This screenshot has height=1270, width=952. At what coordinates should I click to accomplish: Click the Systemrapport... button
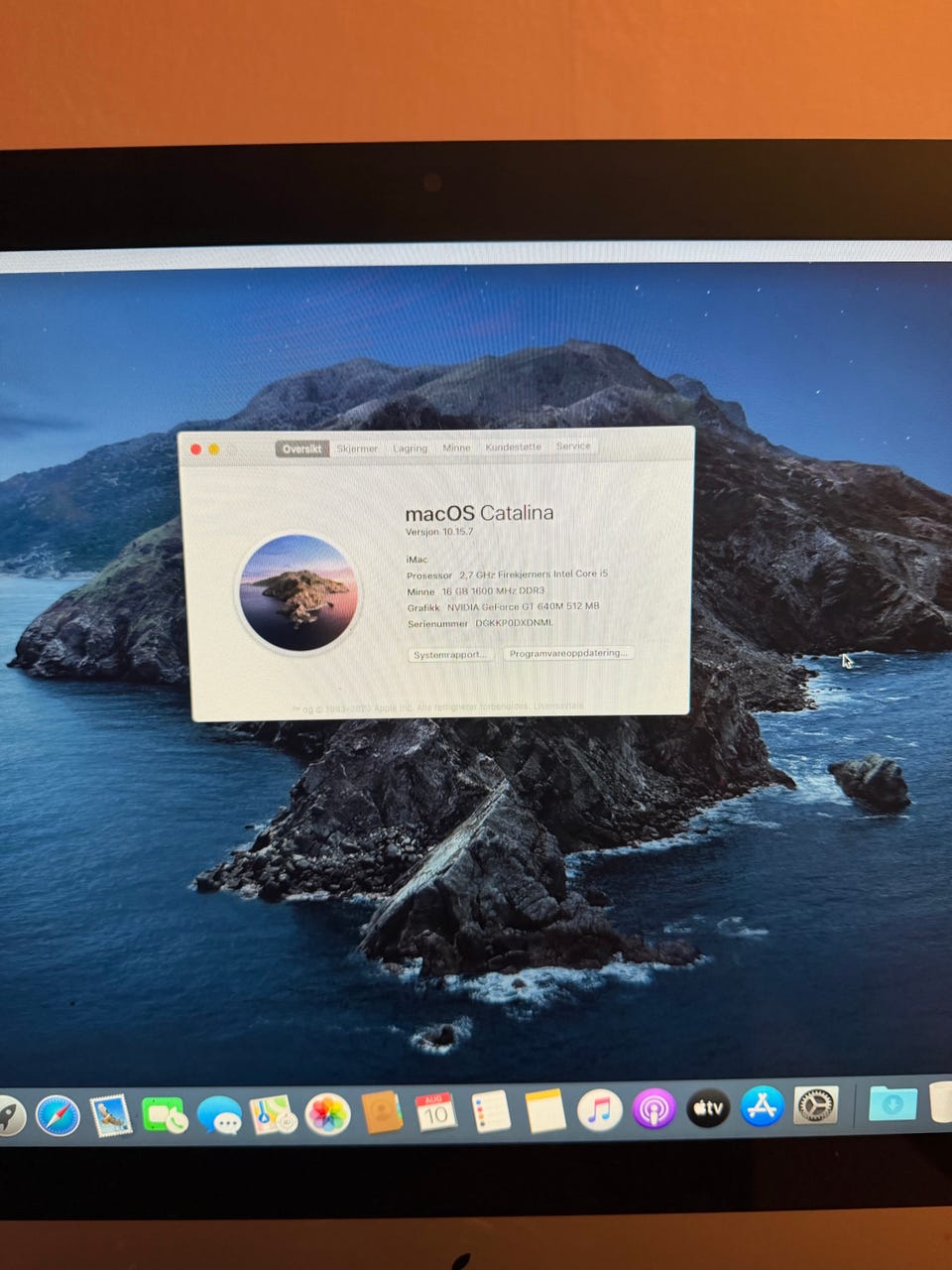pyautogui.click(x=451, y=655)
